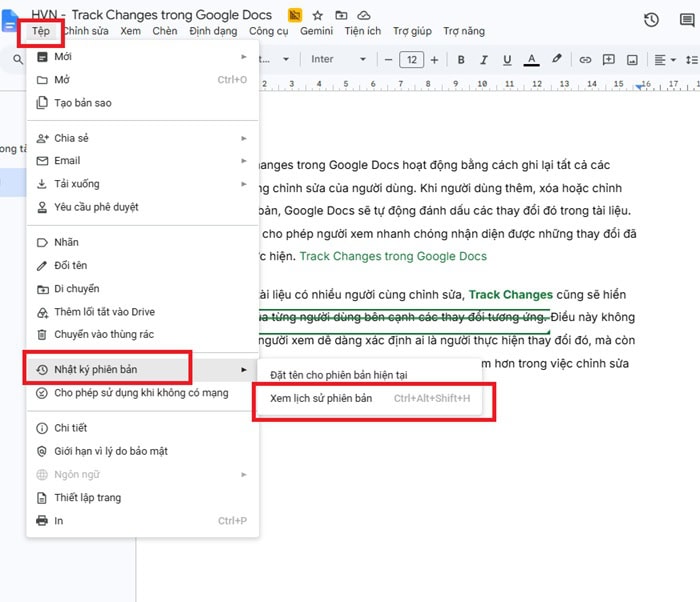Viewport: 700px width, 602px height.
Task: Select Tạo bản sao
Action: point(142,103)
